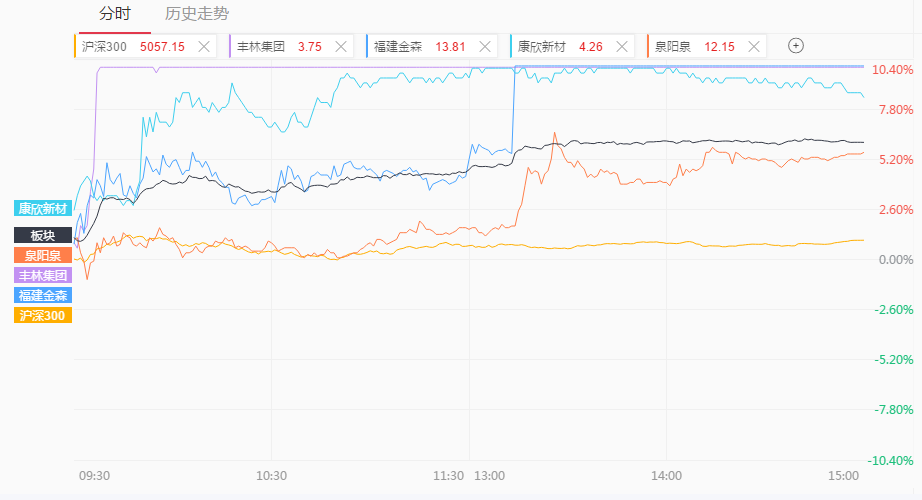Viewport: 922px width, 500px height.
Task: Close the 福建金森 comparison chip
Action: click(485, 46)
